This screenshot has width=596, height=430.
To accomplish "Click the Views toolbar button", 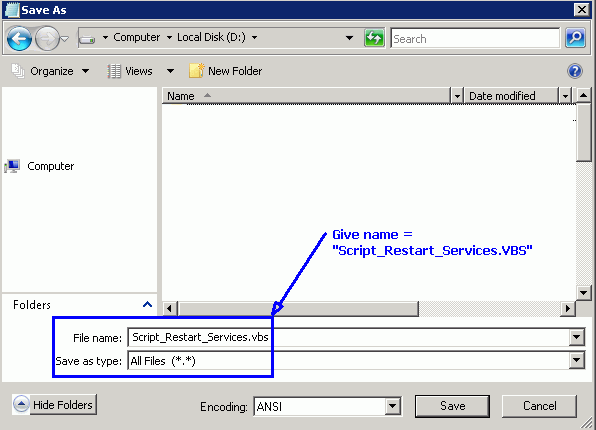I will click(130, 71).
